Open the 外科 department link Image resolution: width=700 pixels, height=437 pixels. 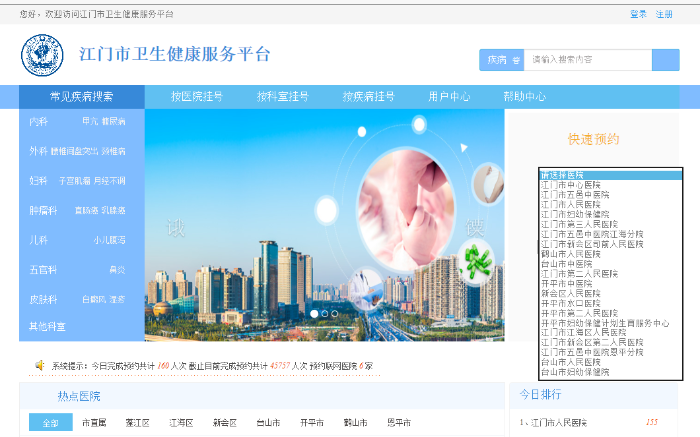point(38,151)
